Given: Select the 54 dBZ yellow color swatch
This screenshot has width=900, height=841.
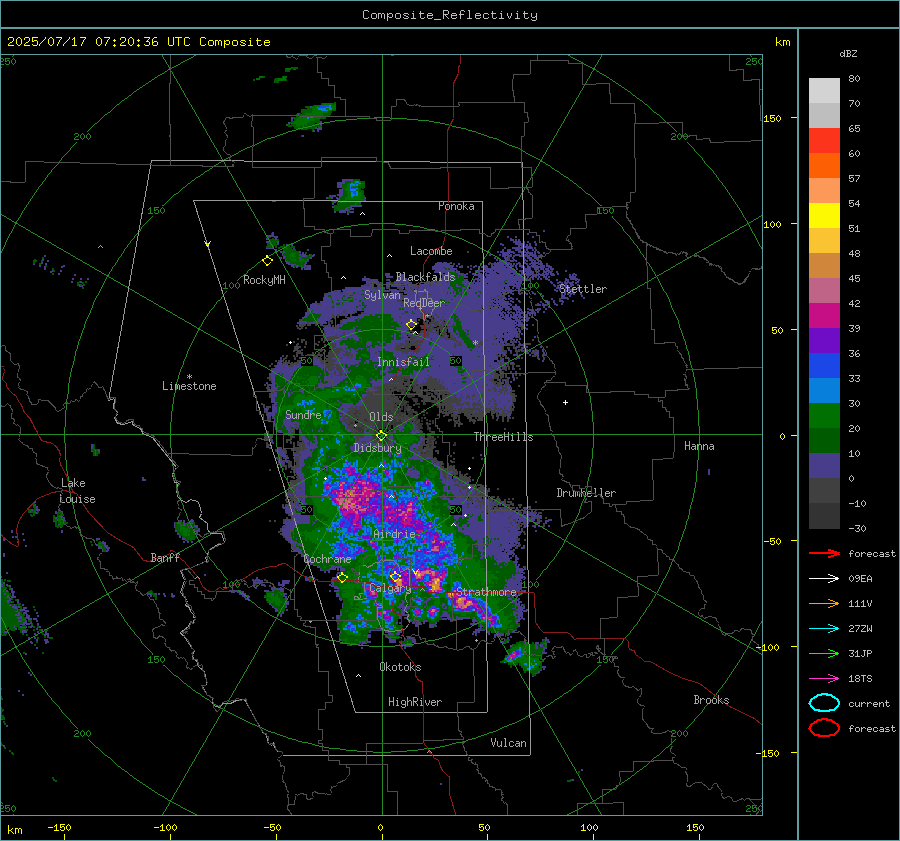Looking at the screenshot, I should click(x=824, y=215).
